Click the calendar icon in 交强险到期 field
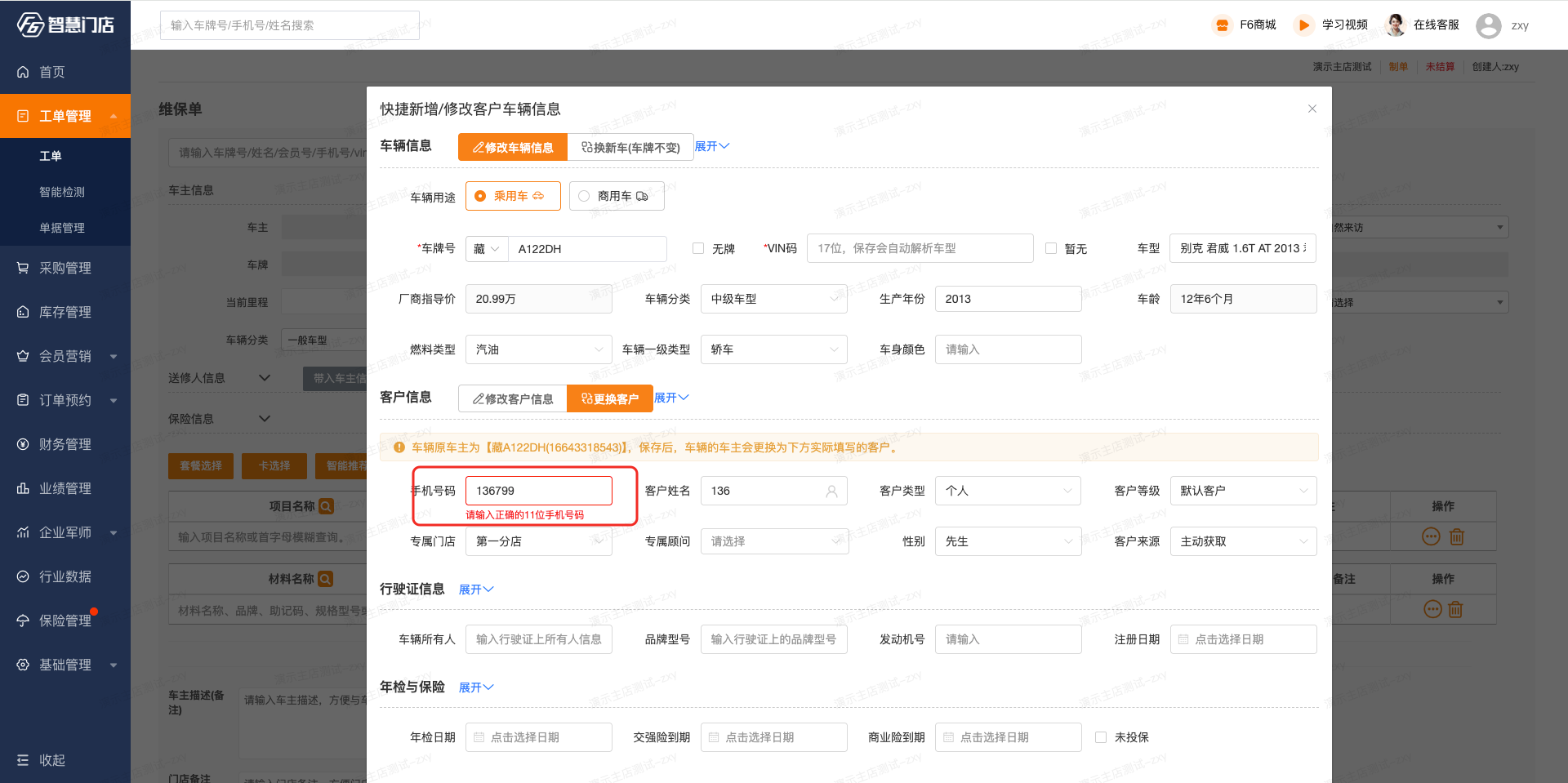Screen dimensions: 1568x783 [x=714, y=737]
